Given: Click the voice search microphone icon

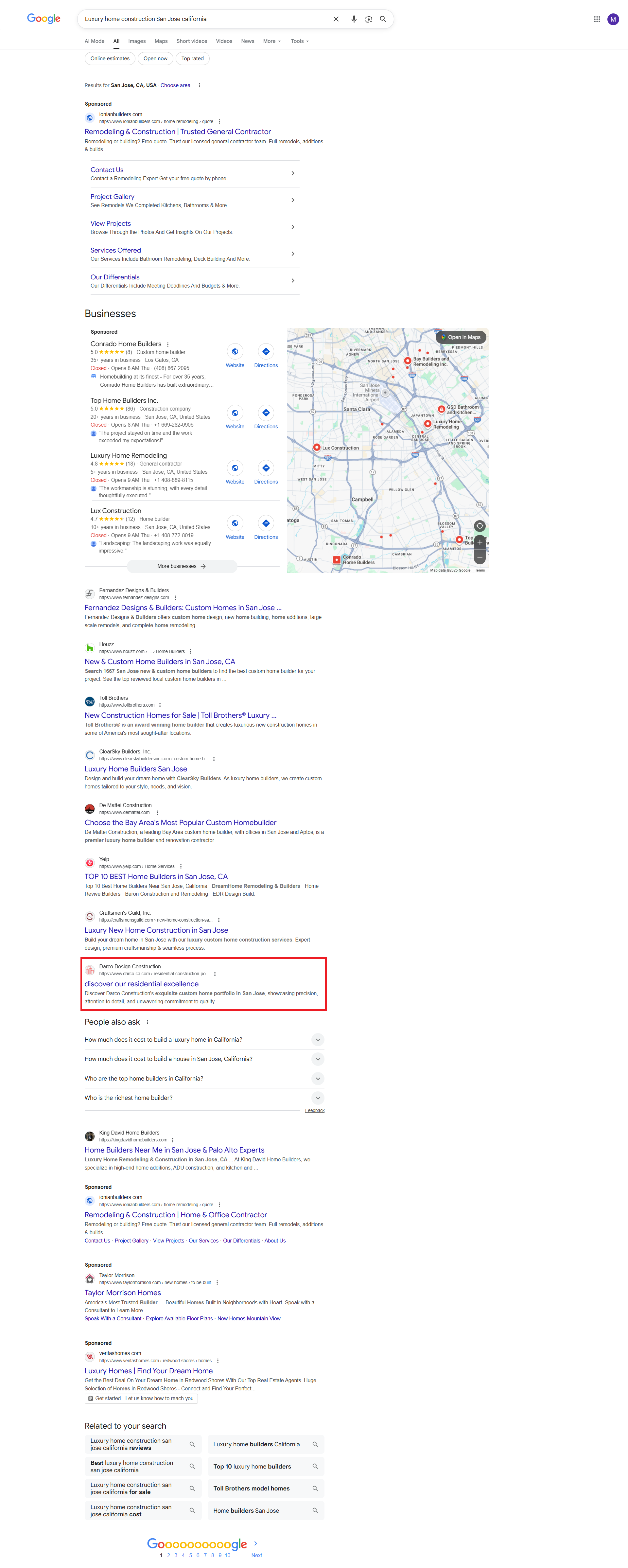Looking at the screenshot, I should click(354, 19).
